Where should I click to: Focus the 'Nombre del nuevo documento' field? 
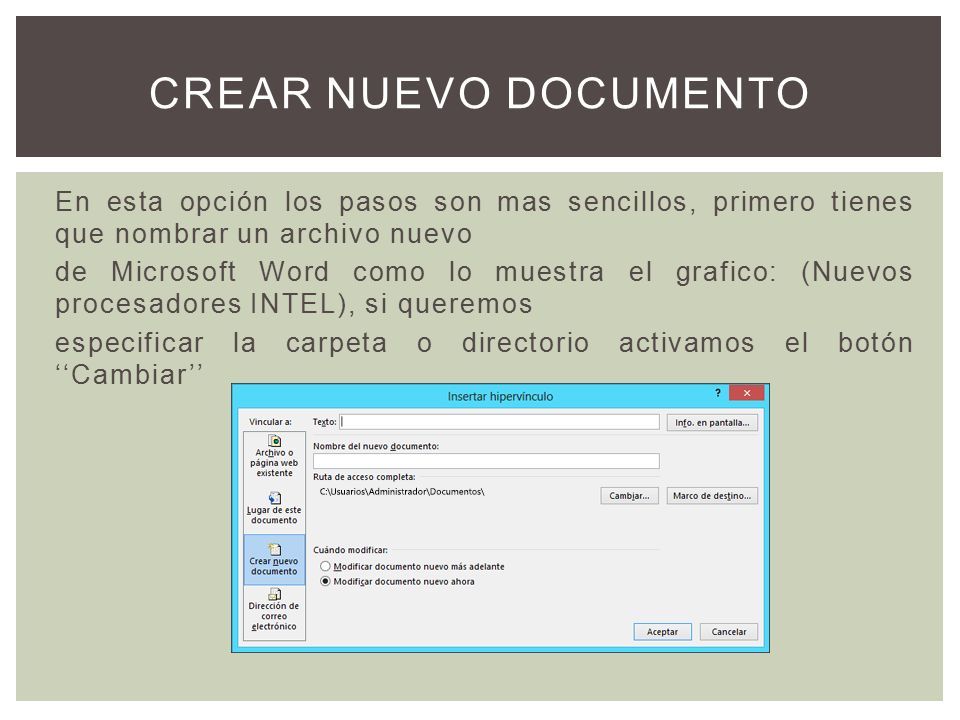[486, 461]
